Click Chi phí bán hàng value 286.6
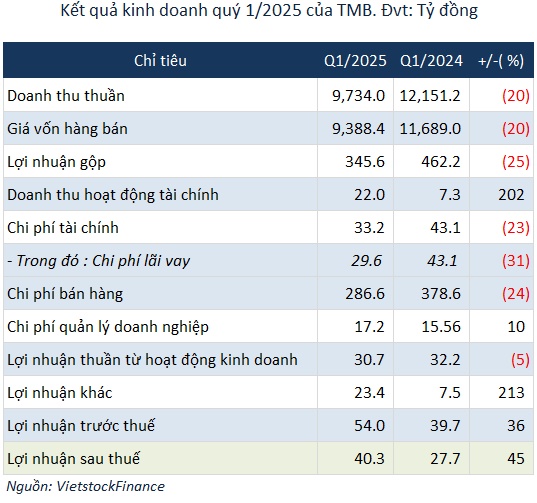The image size is (537, 503). click(x=365, y=294)
